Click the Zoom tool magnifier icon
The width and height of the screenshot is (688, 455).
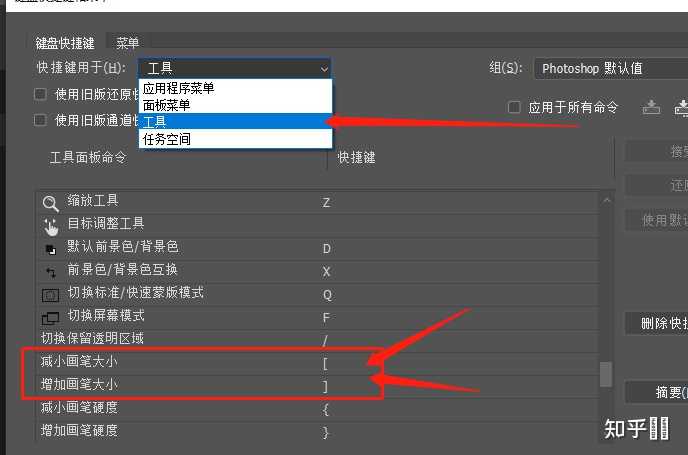pos(50,204)
